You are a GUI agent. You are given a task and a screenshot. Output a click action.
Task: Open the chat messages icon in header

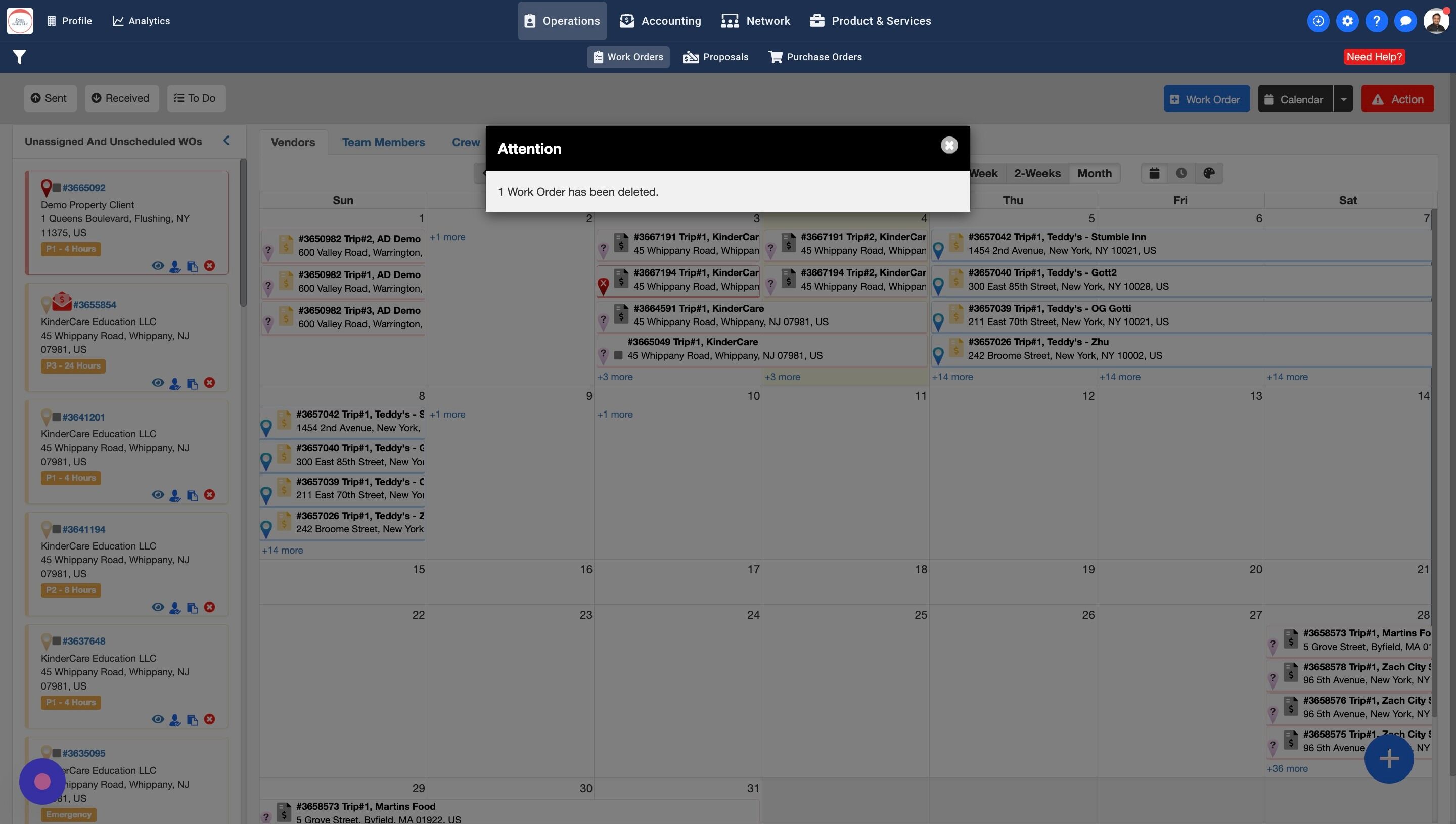point(1404,21)
